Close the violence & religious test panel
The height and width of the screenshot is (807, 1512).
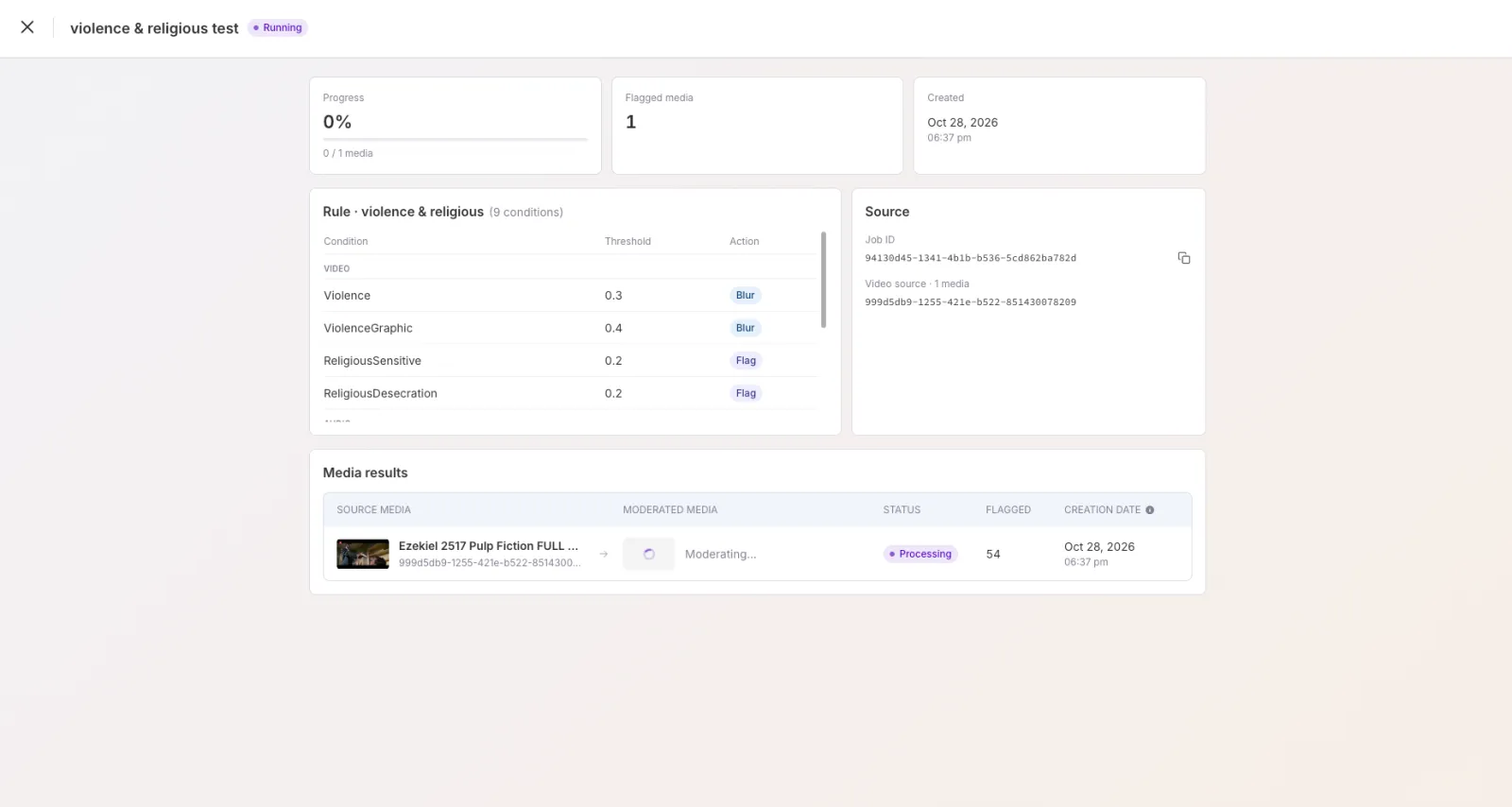[27, 27]
